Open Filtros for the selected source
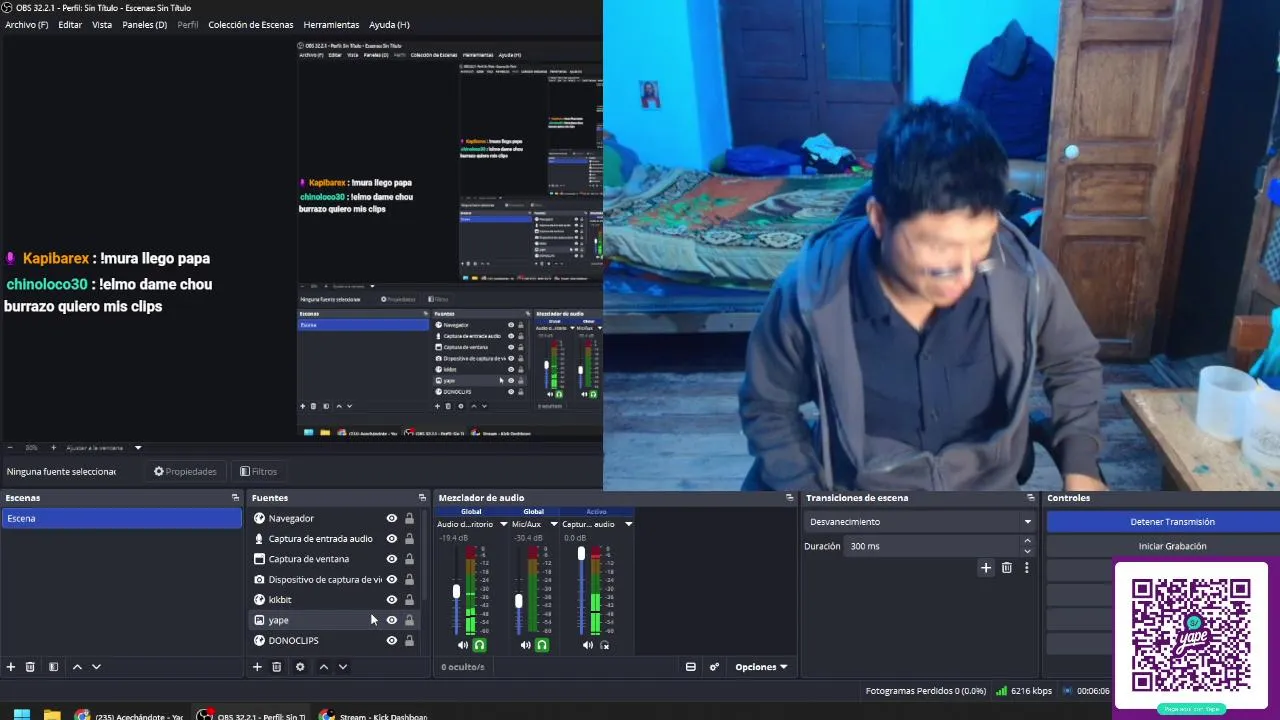The width and height of the screenshot is (1280, 720). (258, 471)
